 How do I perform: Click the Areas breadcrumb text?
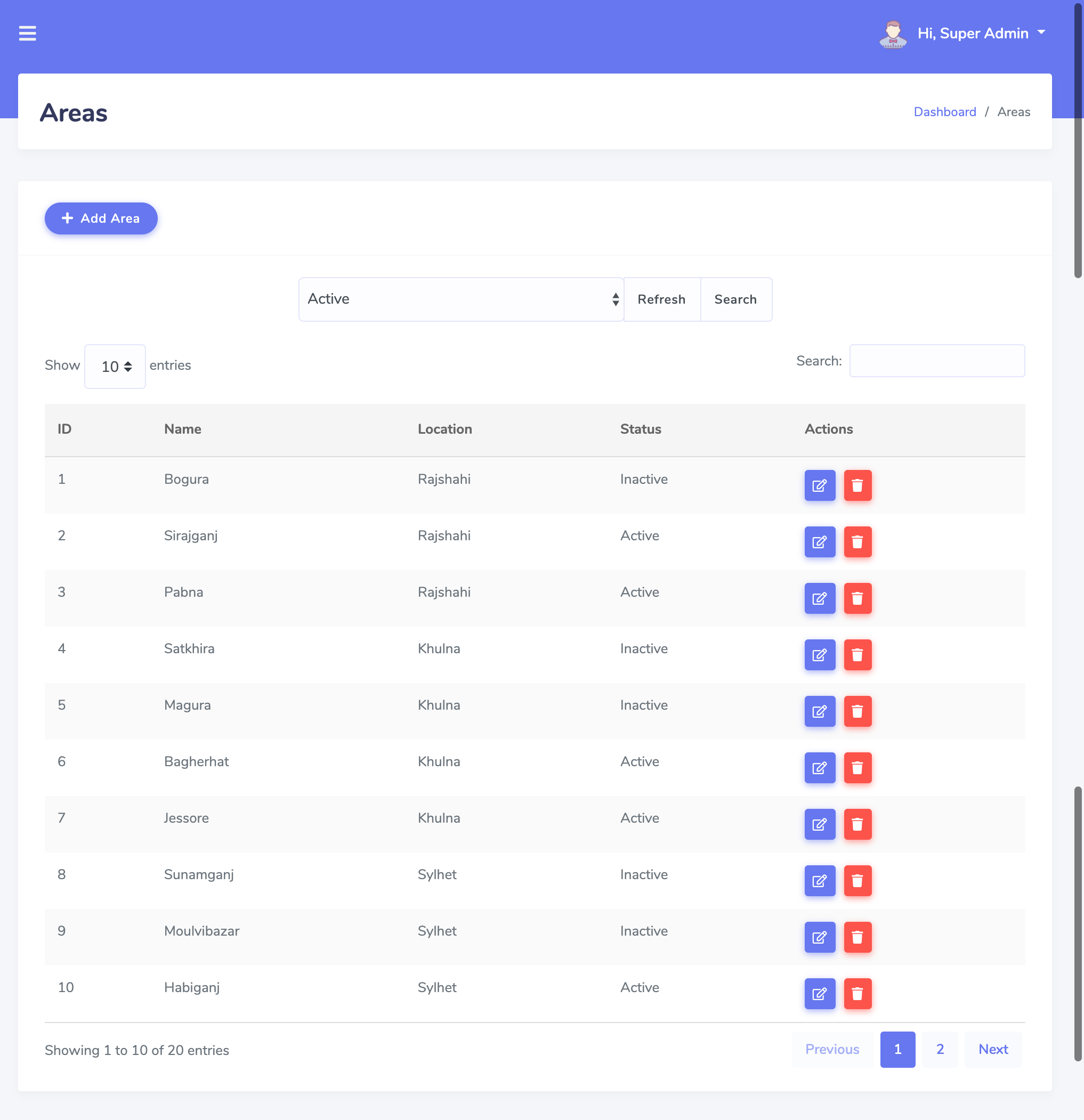[1014, 112]
